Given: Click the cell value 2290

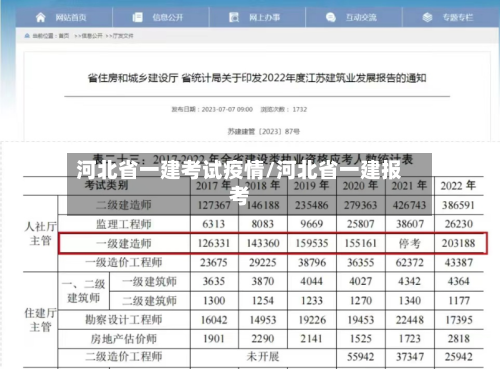Looking at the screenshot, I should pos(263,339).
